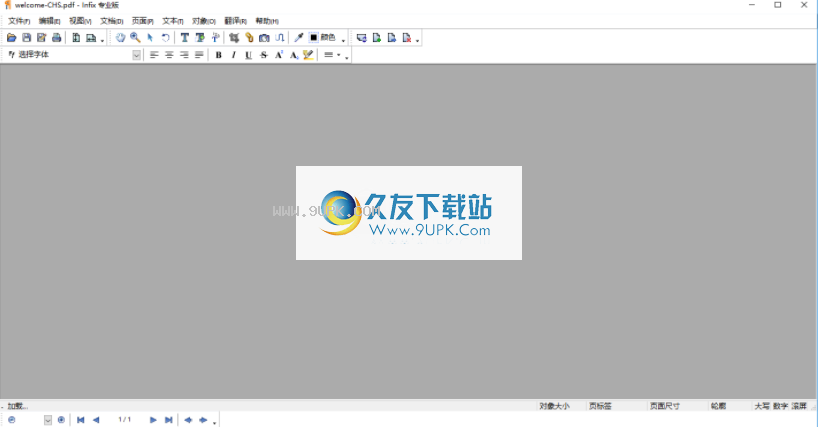The height and width of the screenshot is (427, 818).
Task: Open the 编辑 menu
Action: point(50,21)
